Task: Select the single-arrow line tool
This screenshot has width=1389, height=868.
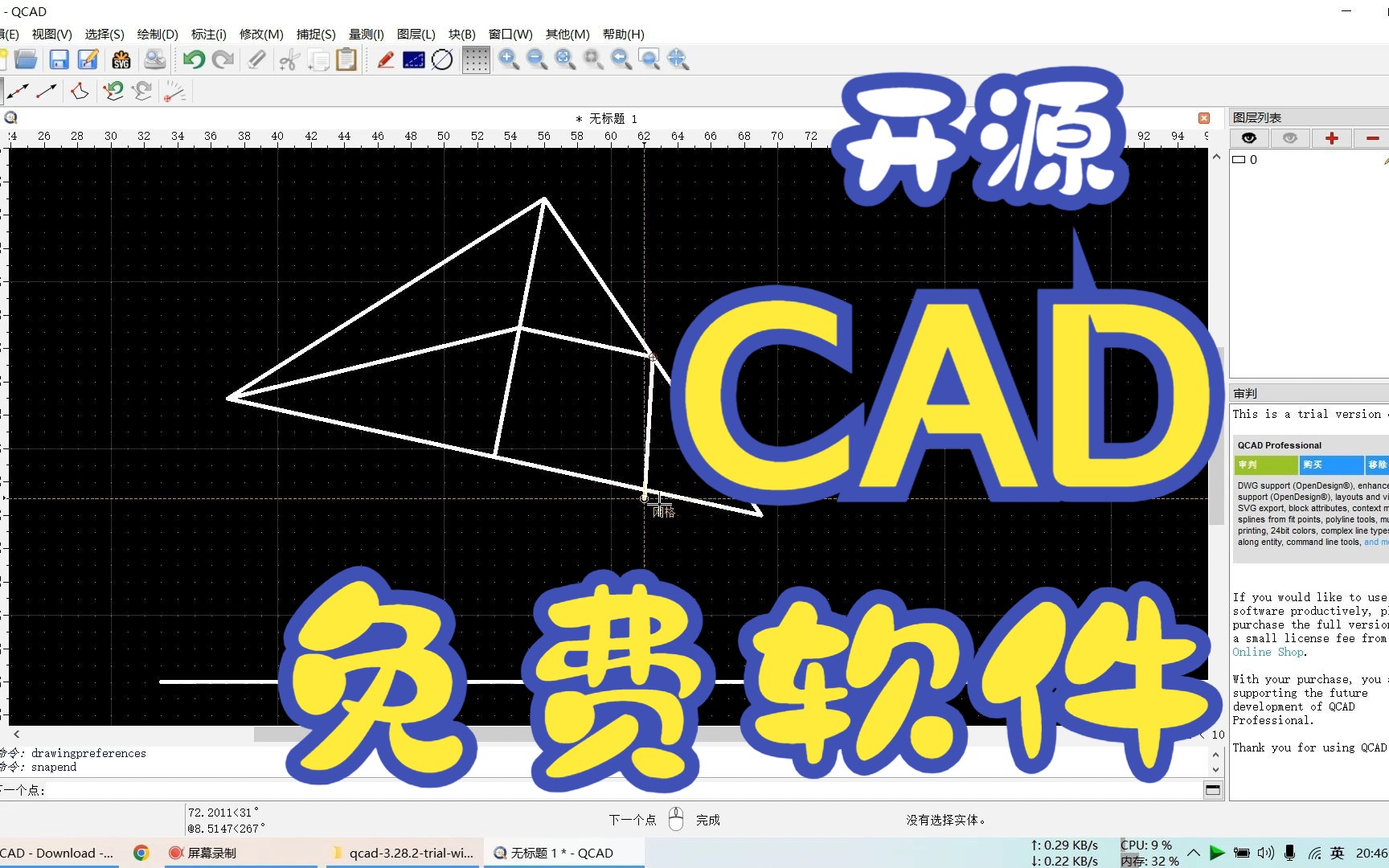Action: coord(47,92)
